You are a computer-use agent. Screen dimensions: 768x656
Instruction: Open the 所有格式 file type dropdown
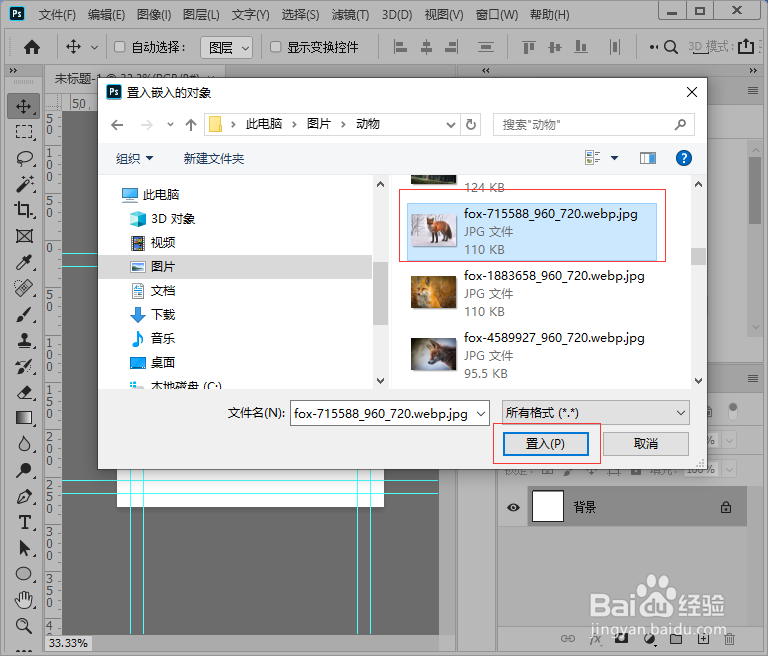[595, 413]
